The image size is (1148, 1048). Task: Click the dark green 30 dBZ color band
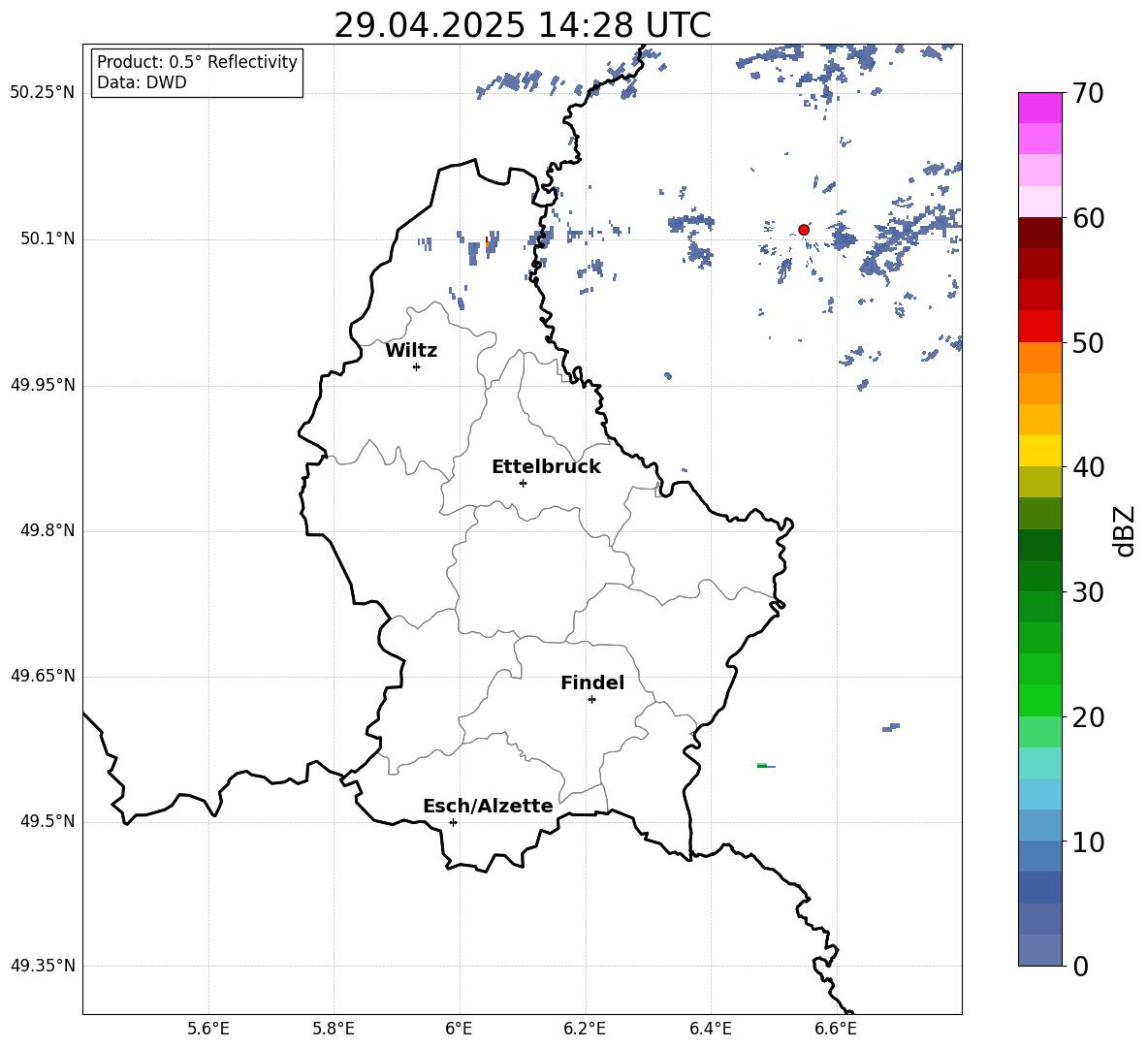point(1039,576)
